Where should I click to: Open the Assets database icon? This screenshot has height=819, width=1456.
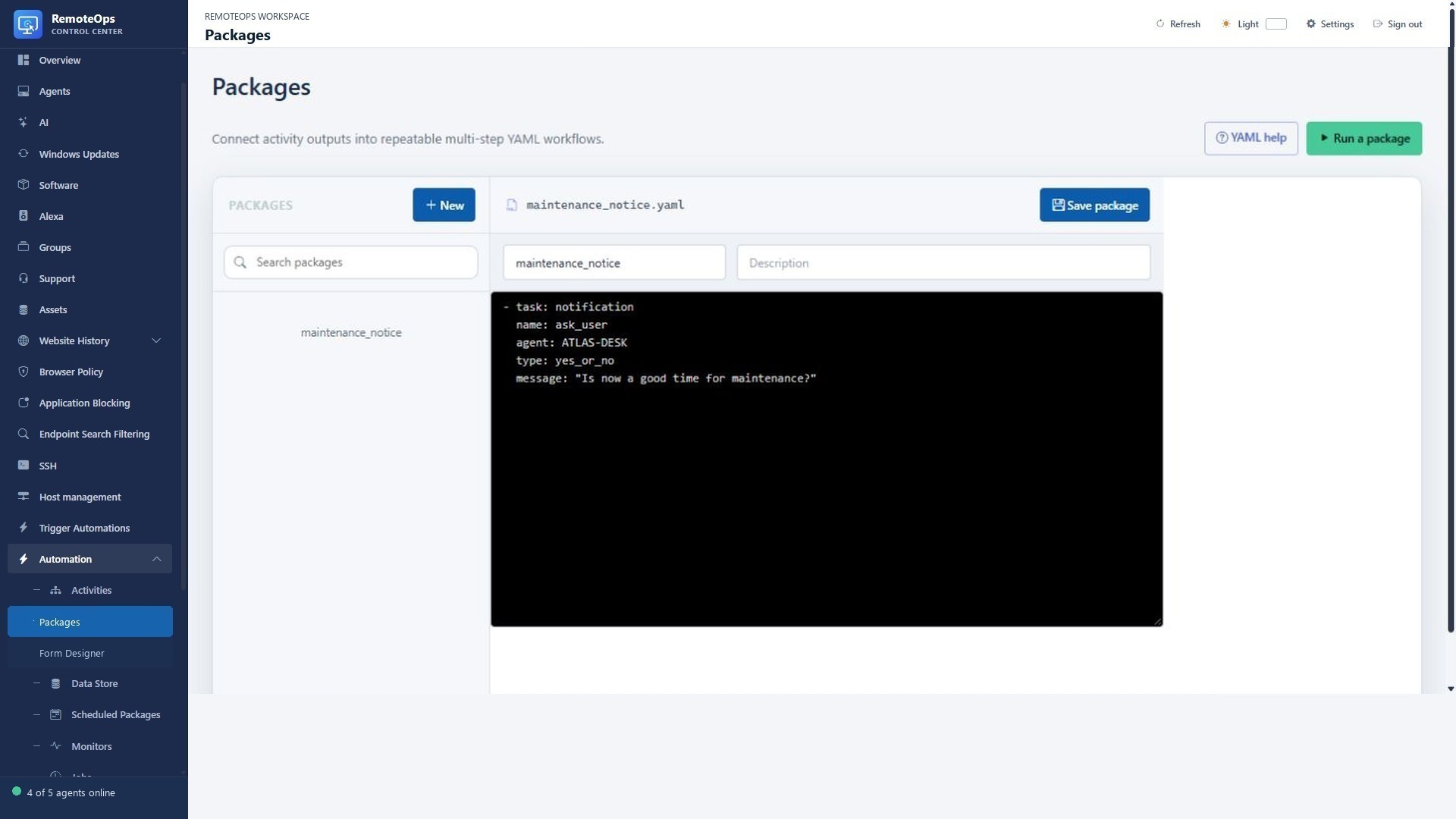24,309
